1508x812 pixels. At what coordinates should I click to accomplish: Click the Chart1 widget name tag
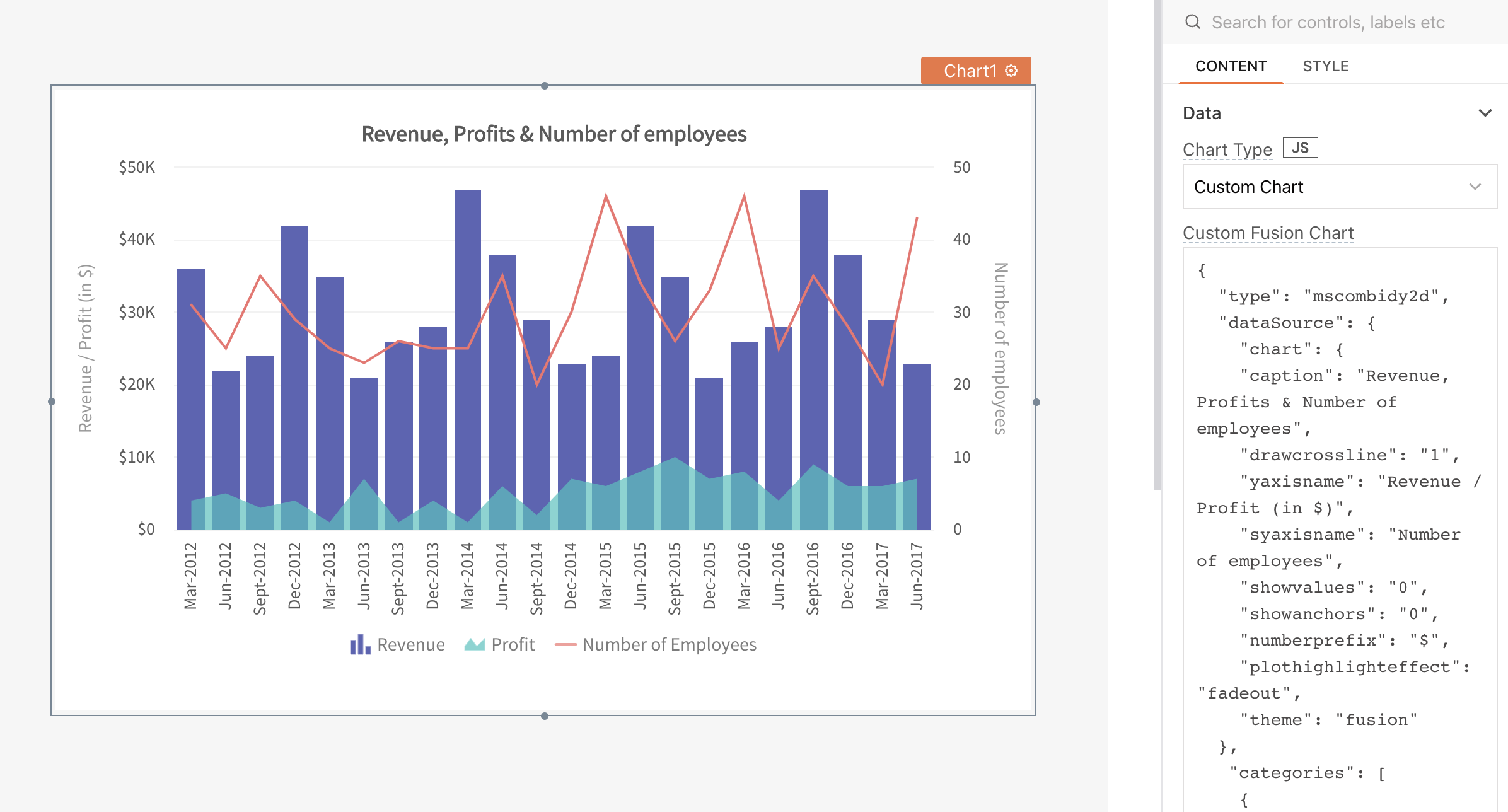(x=975, y=71)
